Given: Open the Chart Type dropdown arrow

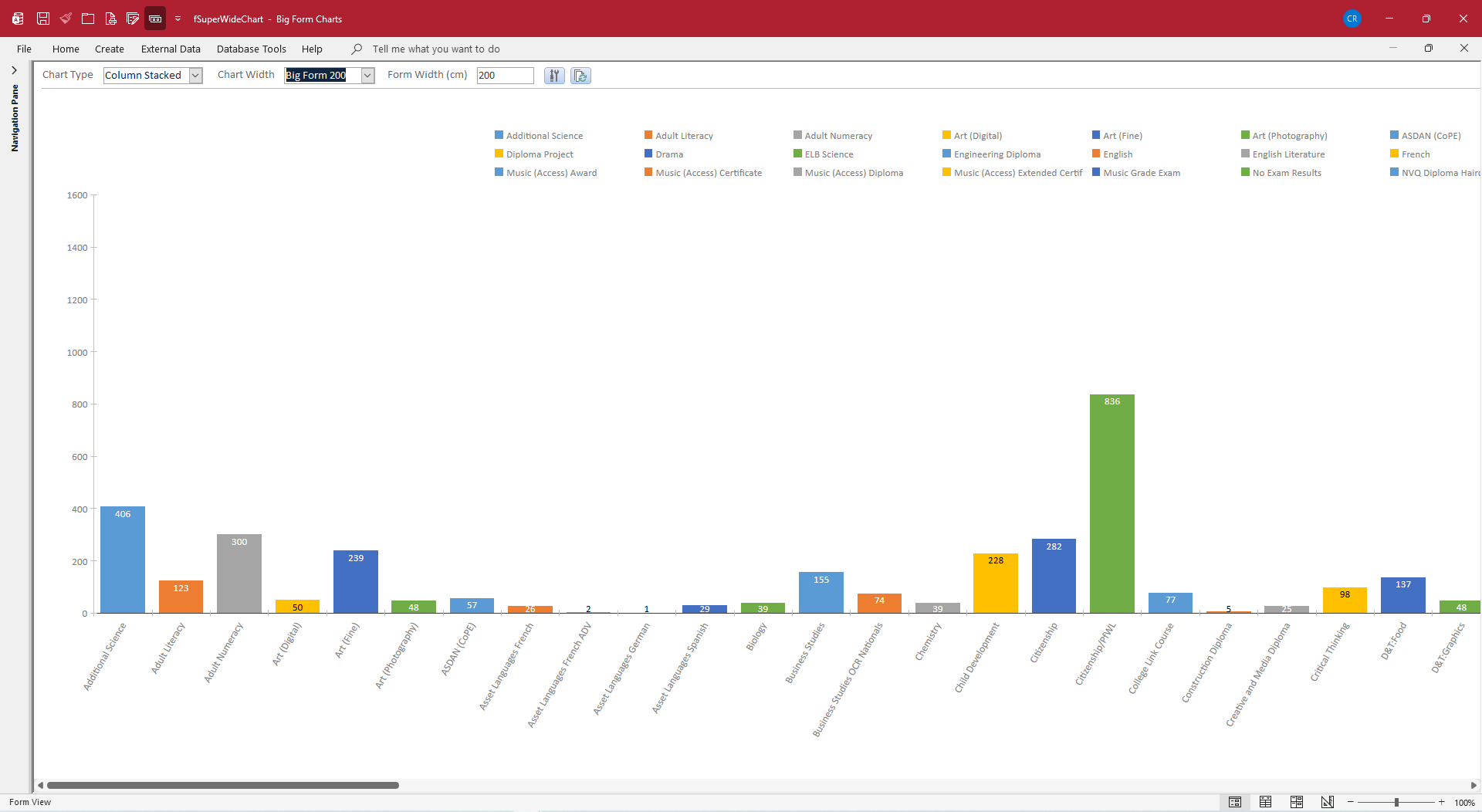Looking at the screenshot, I should coord(195,76).
